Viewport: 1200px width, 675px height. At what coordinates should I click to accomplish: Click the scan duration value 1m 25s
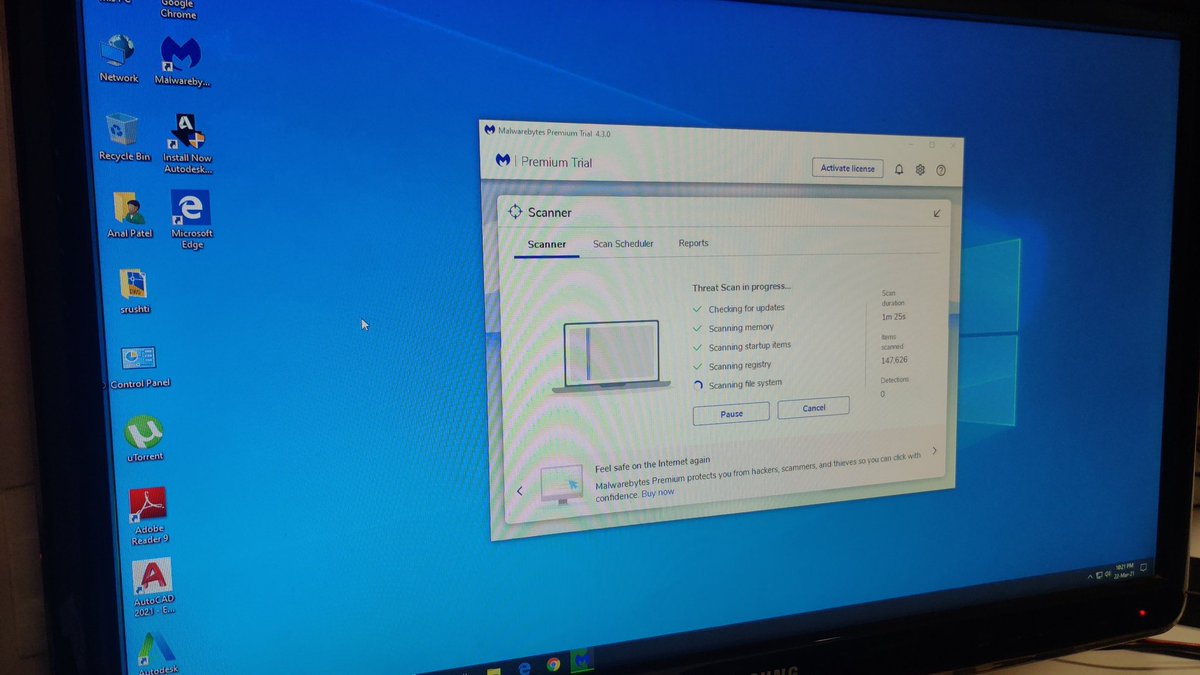(x=893, y=317)
